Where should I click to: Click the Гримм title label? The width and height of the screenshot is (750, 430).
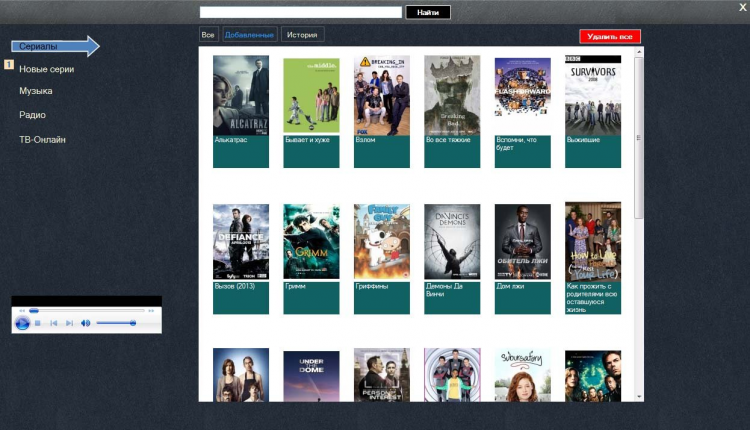[x=295, y=286]
